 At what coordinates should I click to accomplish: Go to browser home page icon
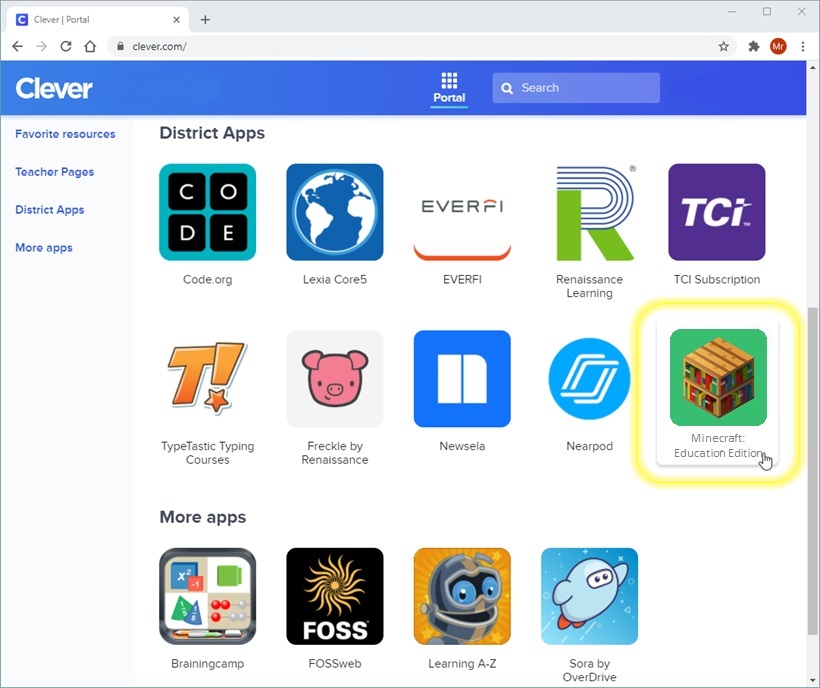click(90, 47)
